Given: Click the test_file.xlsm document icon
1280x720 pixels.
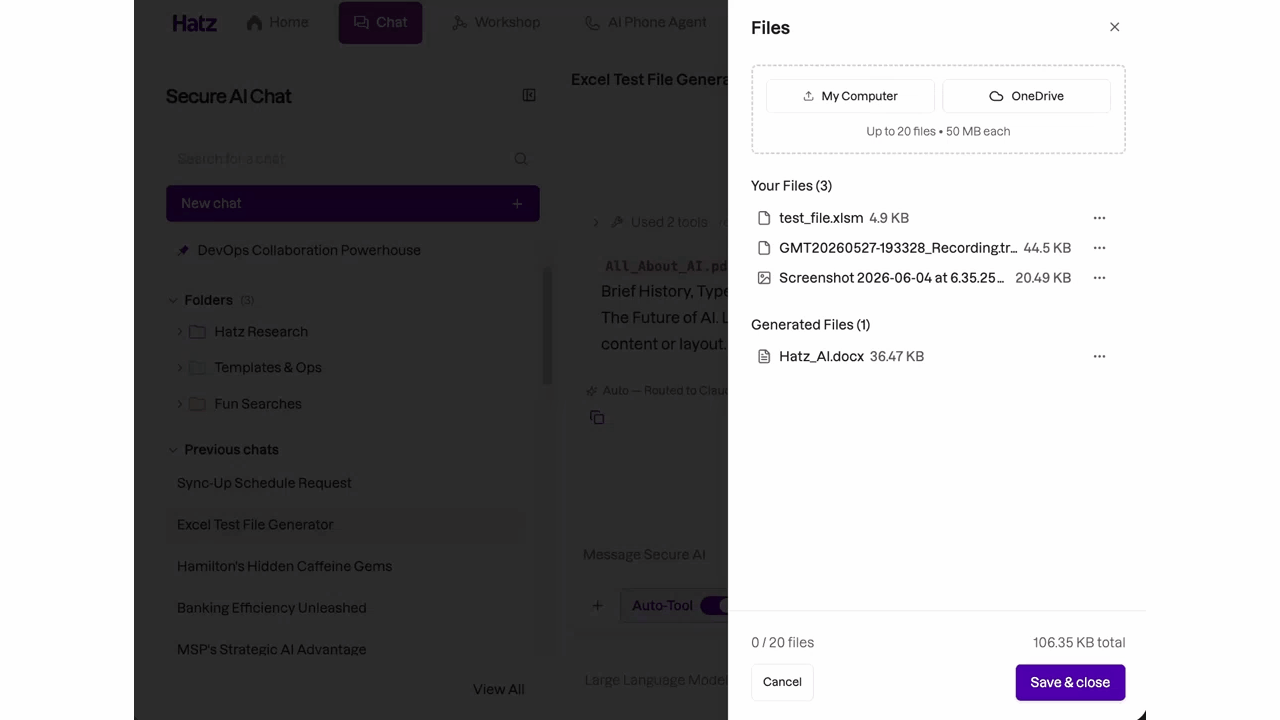Looking at the screenshot, I should coord(764,218).
